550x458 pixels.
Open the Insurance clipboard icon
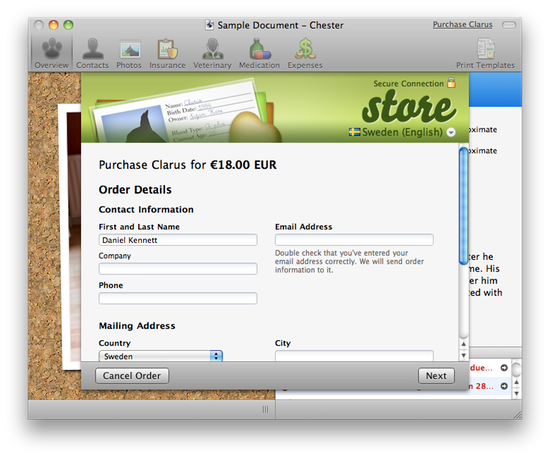tap(167, 53)
